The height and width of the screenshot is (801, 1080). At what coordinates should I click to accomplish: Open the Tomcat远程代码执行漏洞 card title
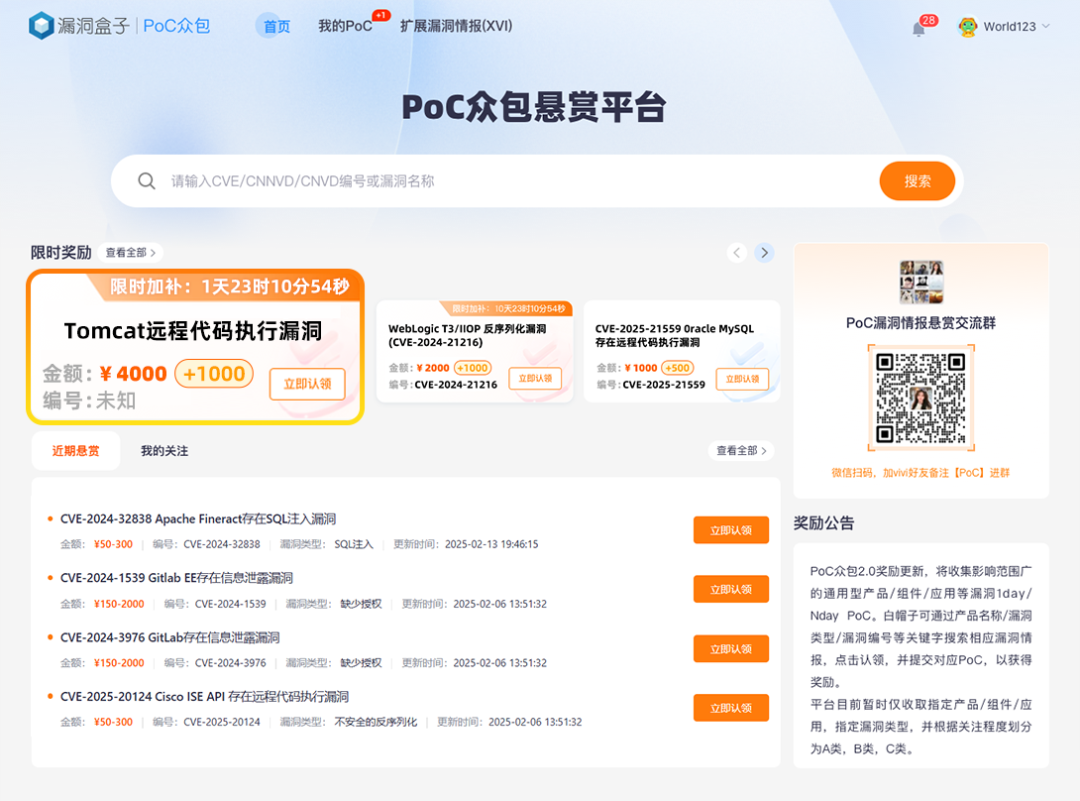click(x=193, y=331)
